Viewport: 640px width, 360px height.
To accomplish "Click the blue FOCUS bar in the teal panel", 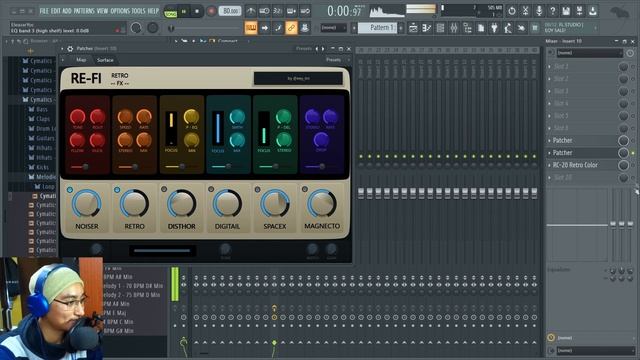I will [218, 128].
